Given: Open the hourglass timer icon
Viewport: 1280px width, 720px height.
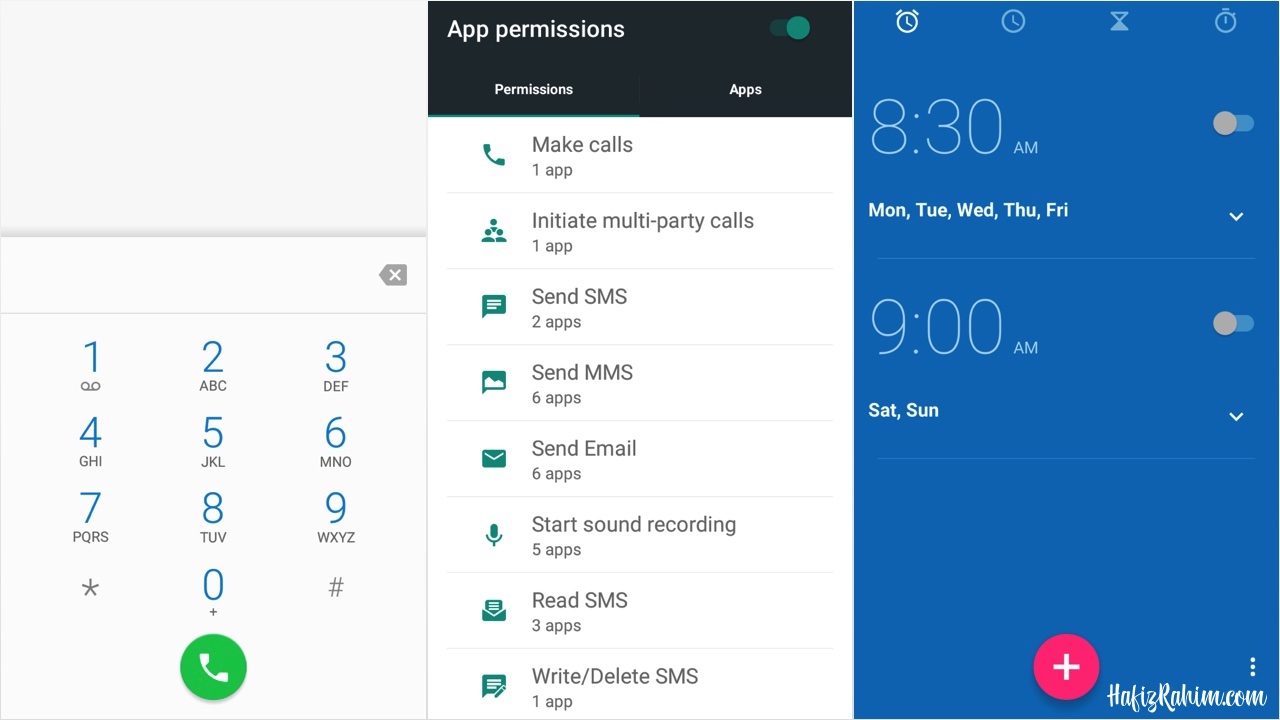Looking at the screenshot, I should click(1119, 21).
